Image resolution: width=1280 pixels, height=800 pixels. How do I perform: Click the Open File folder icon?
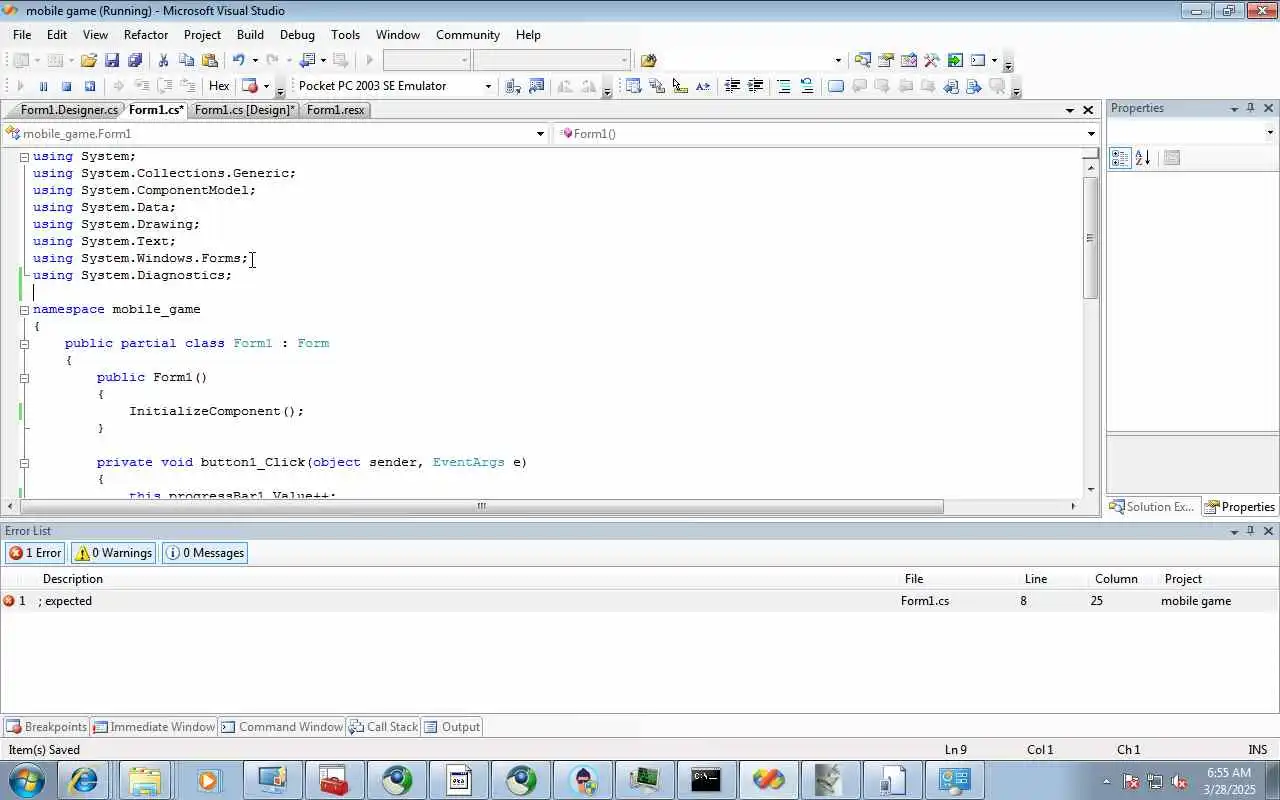pyautogui.click(x=88, y=60)
